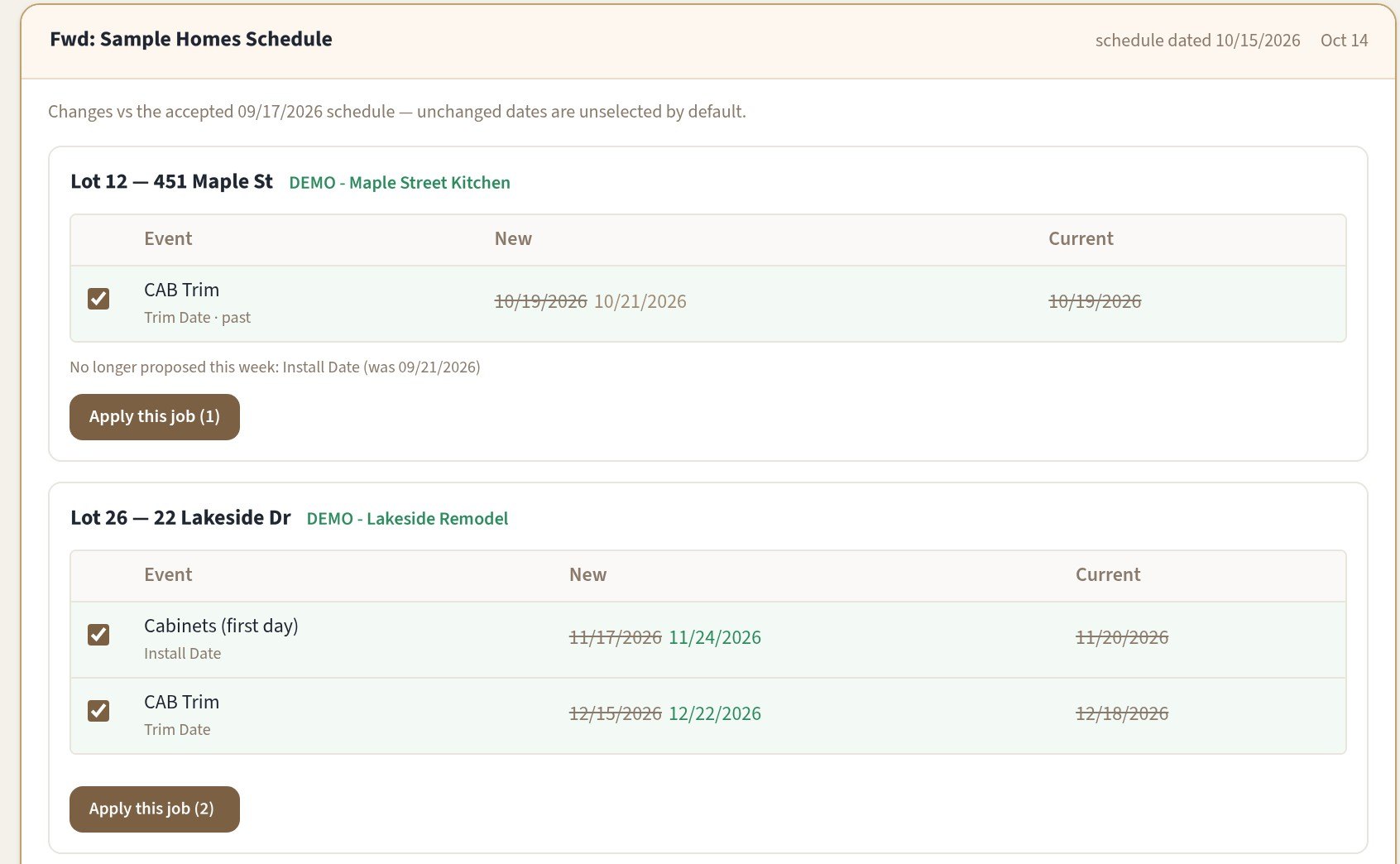Select the Fwd: Sample Homes Schedule title
This screenshot has width=1400, height=864.
191,39
